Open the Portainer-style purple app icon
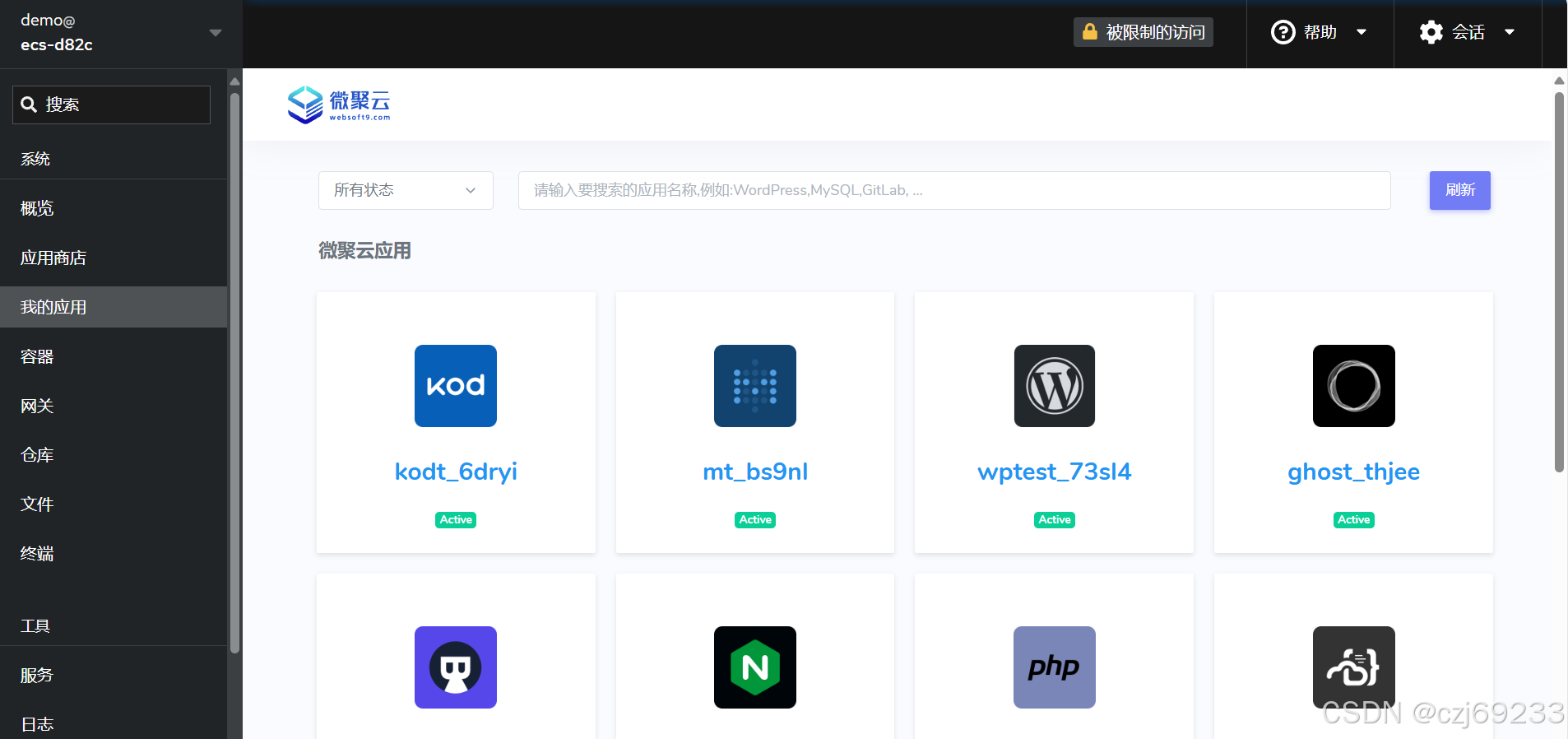Viewport: 1568px width, 739px height. (456, 667)
